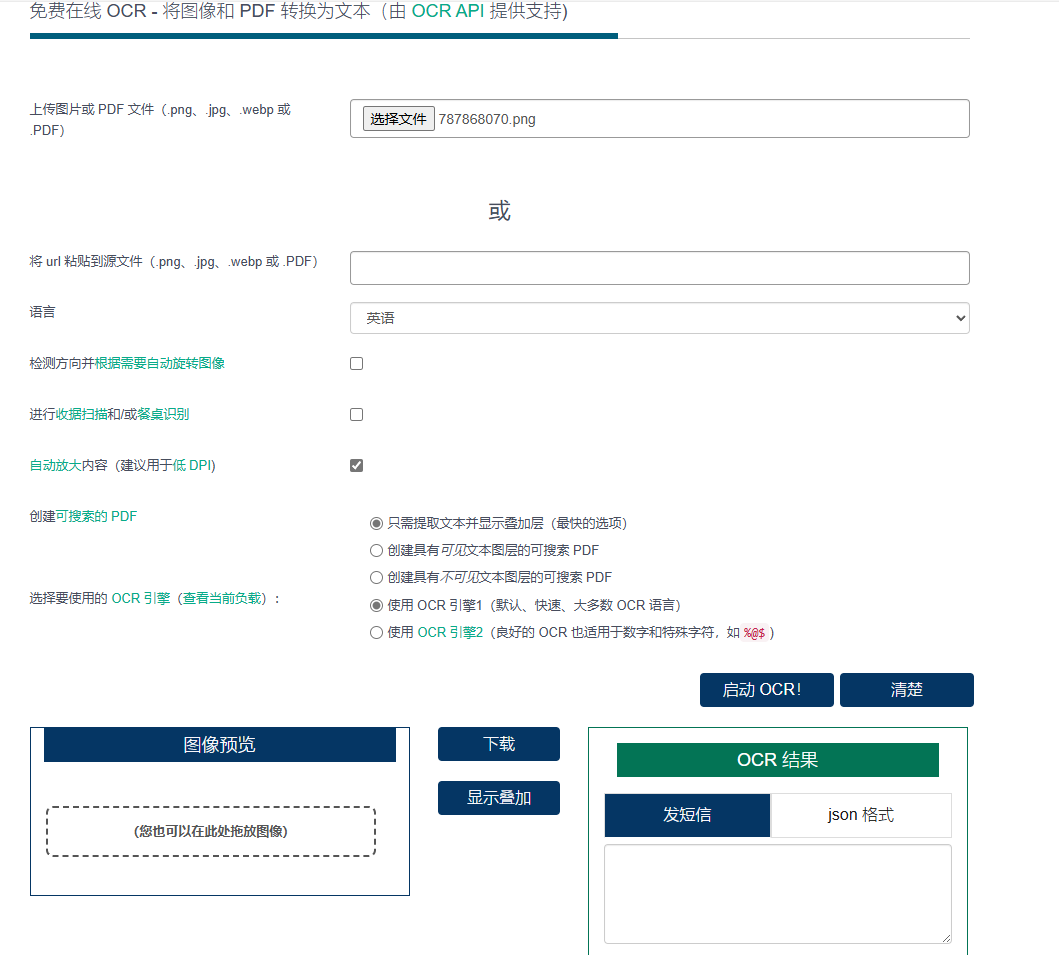The width and height of the screenshot is (1059, 955).
Task: Open the 根据需要自动旋转图像 link
Action: coord(159,363)
